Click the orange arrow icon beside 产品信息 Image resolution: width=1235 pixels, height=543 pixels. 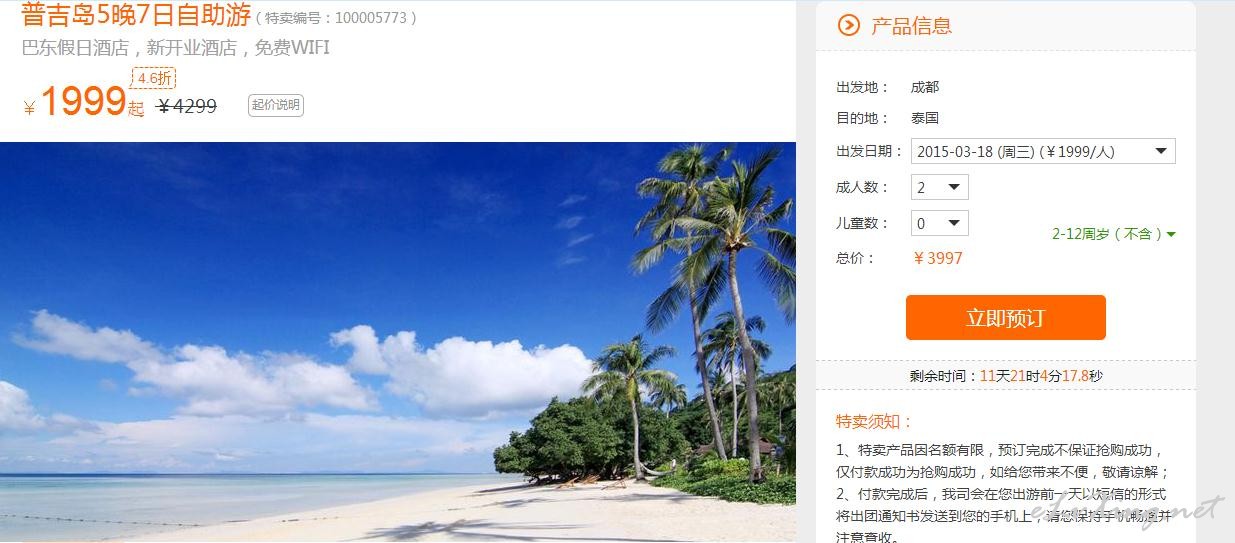(x=848, y=26)
